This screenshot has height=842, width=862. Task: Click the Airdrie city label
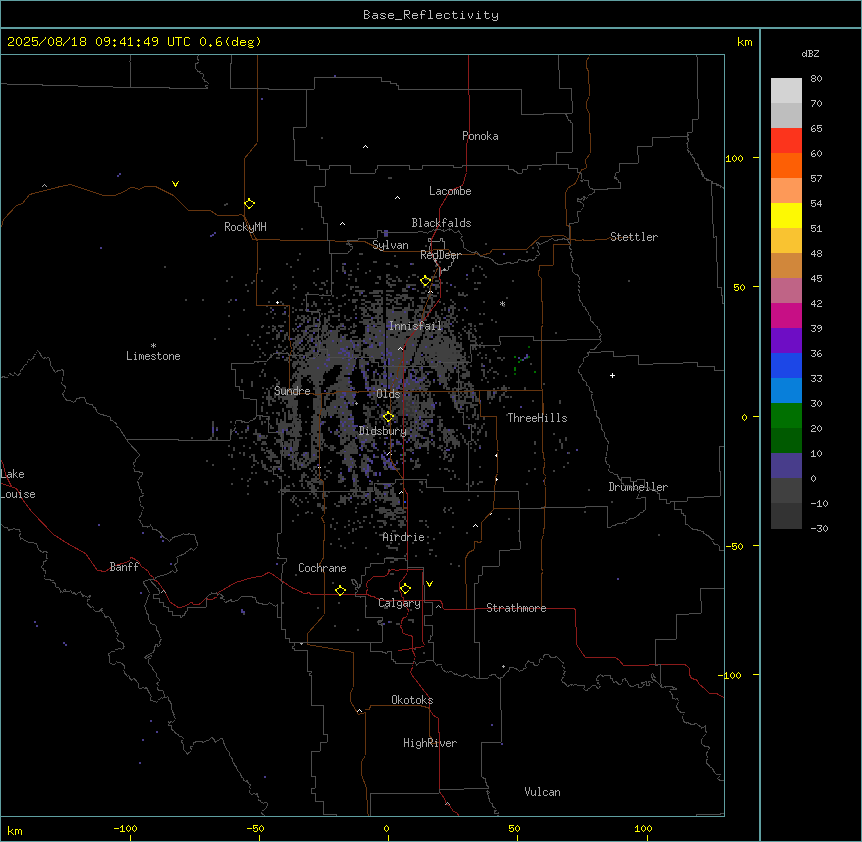tap(404, 537)
